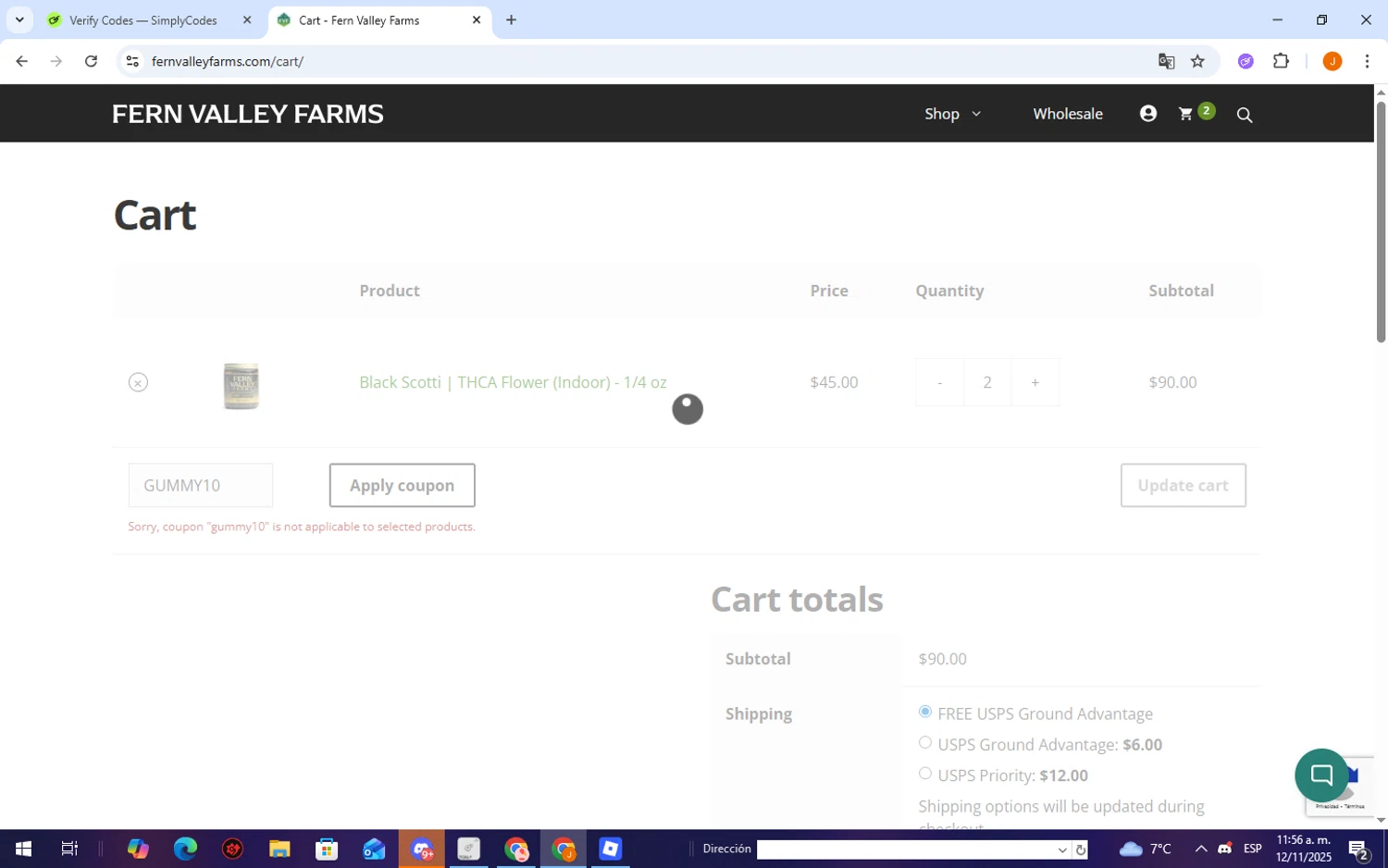Screen dimensions: 1388x868
Task: Open the Black Scotti THCA Flower product link
Action: point(513,382)
